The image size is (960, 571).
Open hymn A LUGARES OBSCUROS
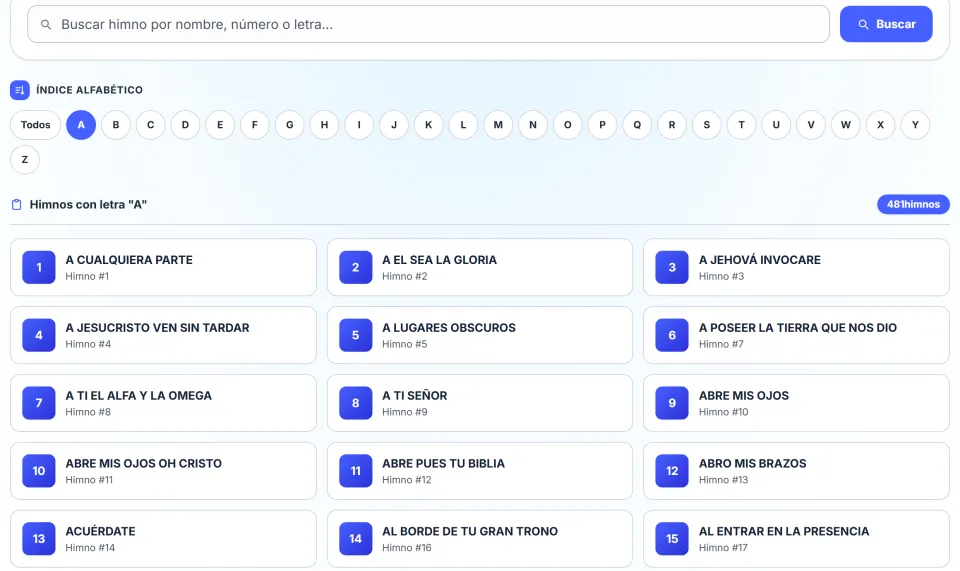point(480,335)
